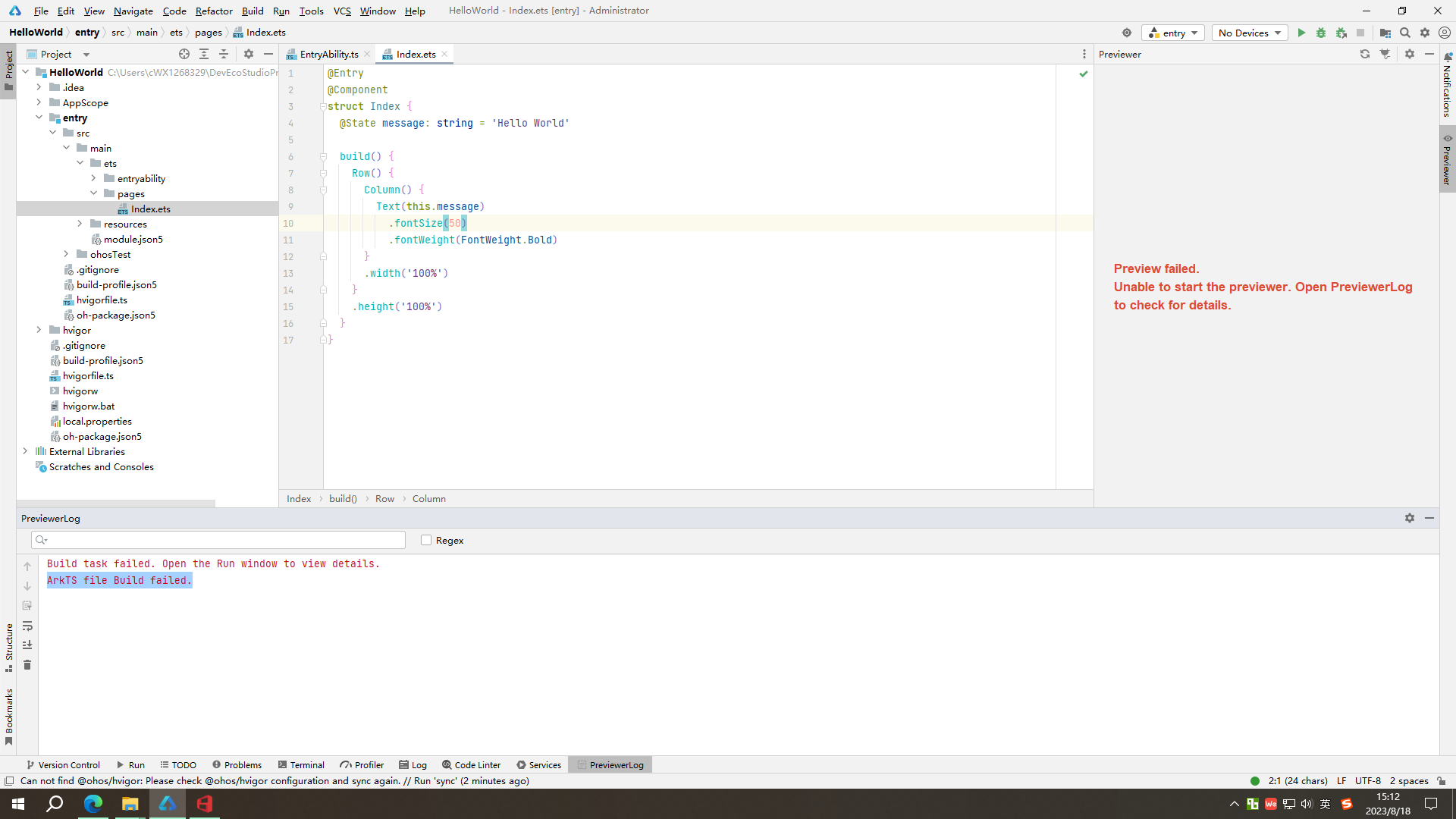
Task: Select module.json5 in project tree
Action: [x=133, y=239]
